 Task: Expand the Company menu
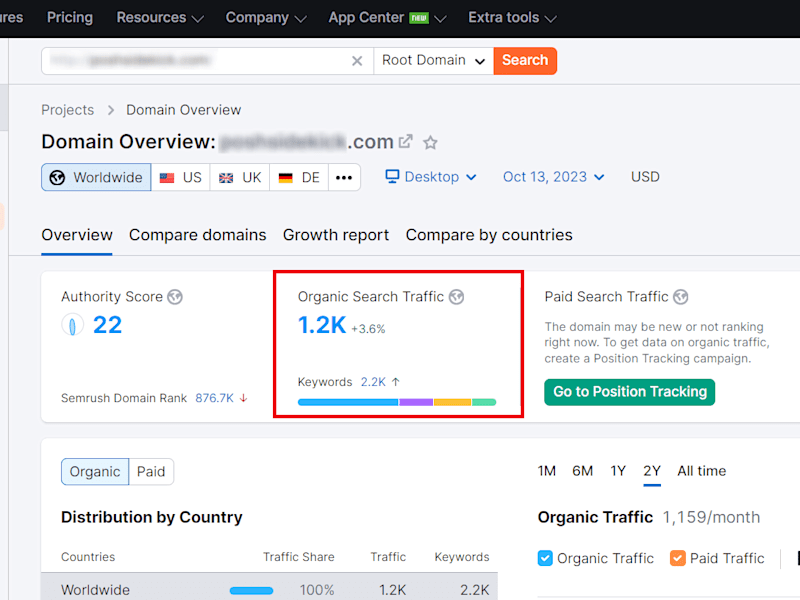coord(266,18)
